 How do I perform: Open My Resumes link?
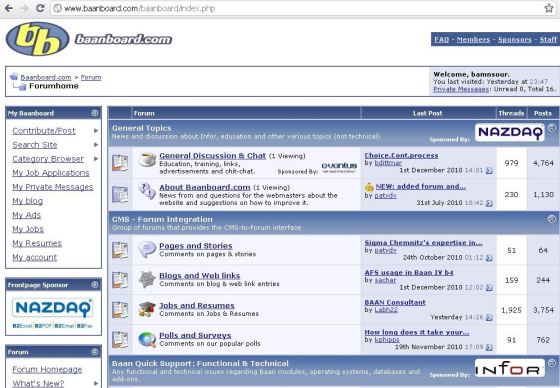(37, 243)
